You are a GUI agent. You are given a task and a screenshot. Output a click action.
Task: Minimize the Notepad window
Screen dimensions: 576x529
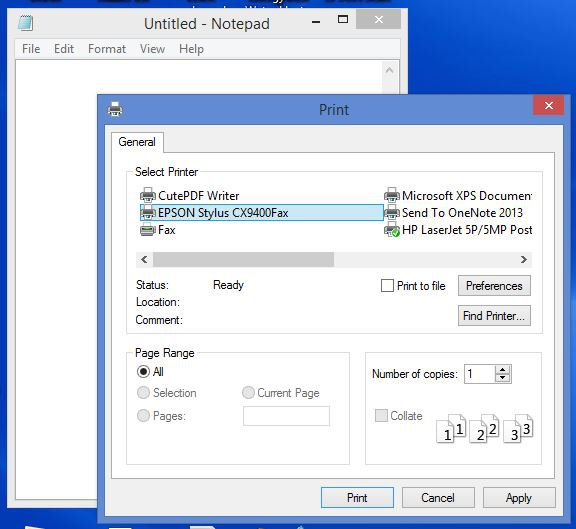coord(316,21)
